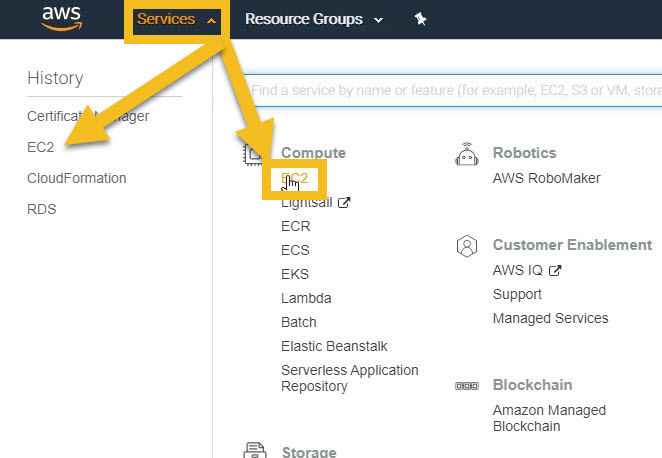Click the AWS IQ external link icon
The image size is (662, 458).
tap(555, 270)
